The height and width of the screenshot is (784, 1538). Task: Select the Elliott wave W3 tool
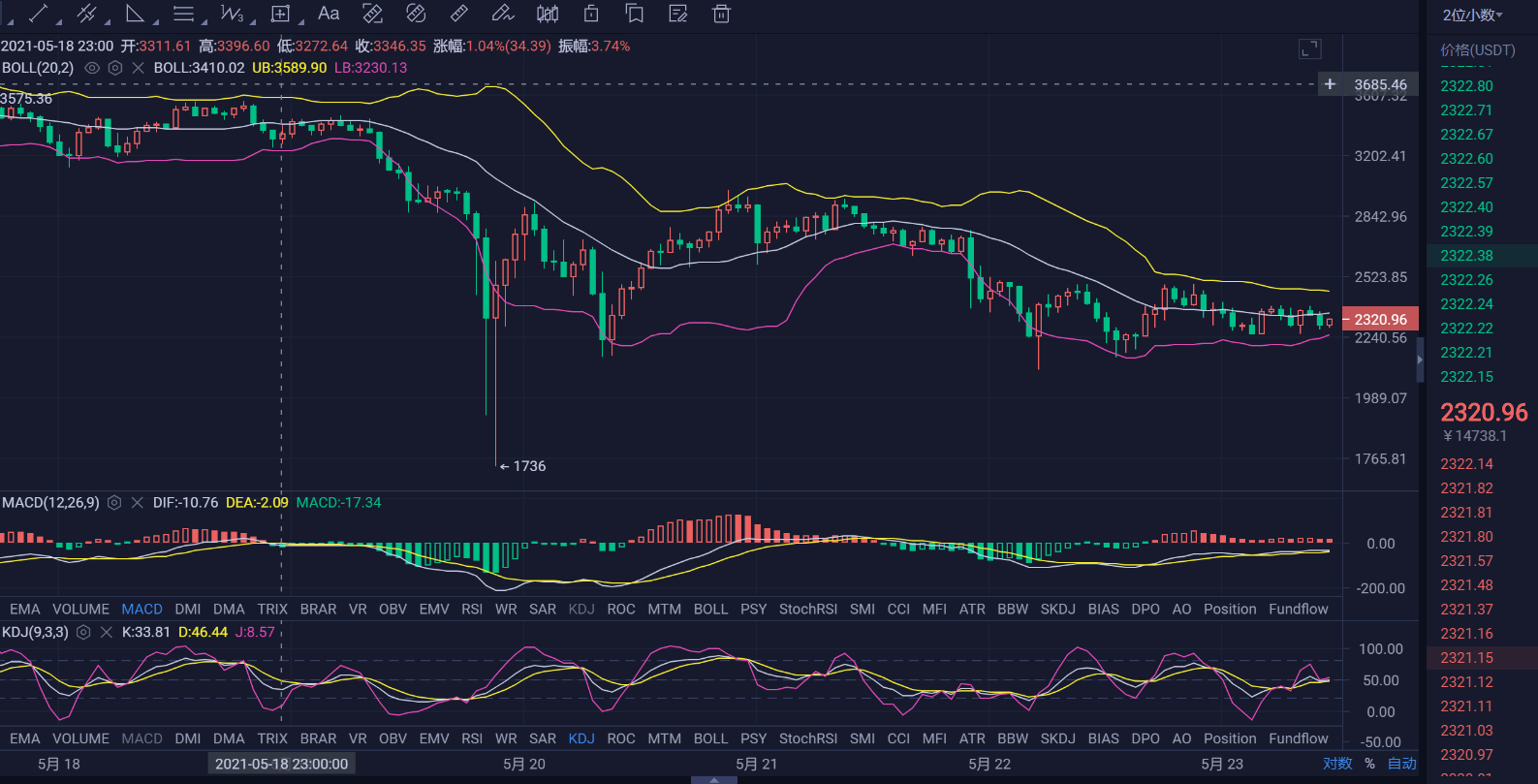(x=232, y=14)
